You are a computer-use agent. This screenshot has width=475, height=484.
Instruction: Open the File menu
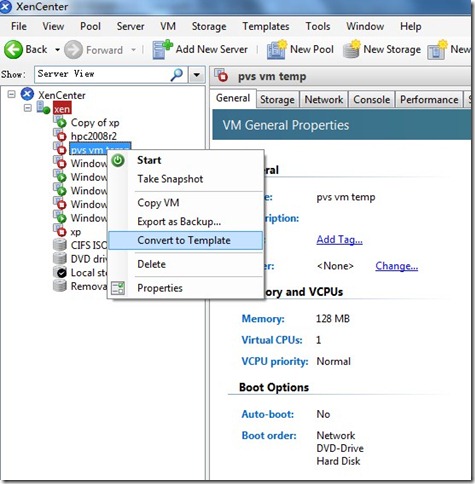point(19,26)
